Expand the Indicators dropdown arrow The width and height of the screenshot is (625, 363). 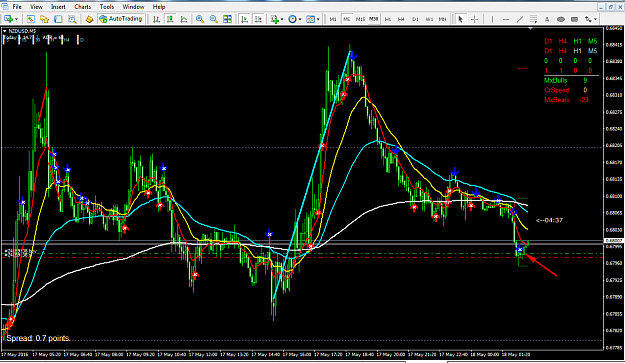[x=282, y=19]
